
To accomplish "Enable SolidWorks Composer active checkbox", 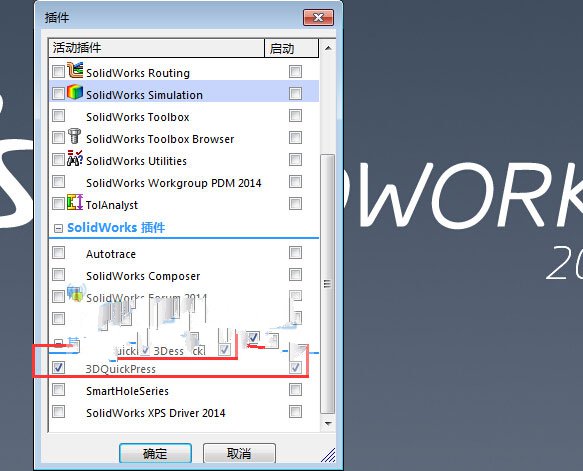I will (58, 274).
